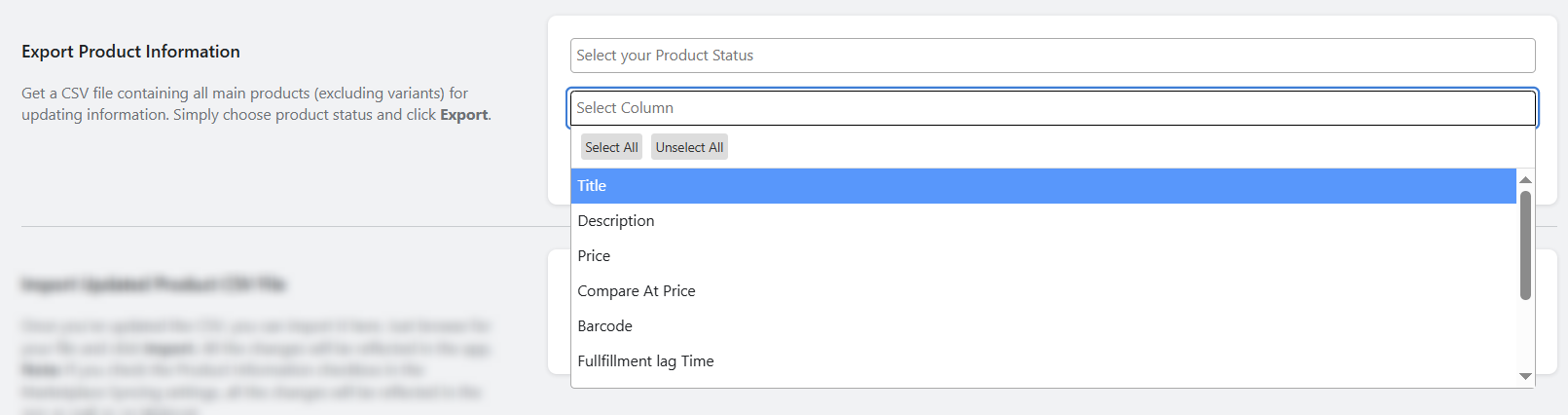Click the Unselect All button
Image resolution: width=1568 pixels, height=415 pixels.
[689, 147]
